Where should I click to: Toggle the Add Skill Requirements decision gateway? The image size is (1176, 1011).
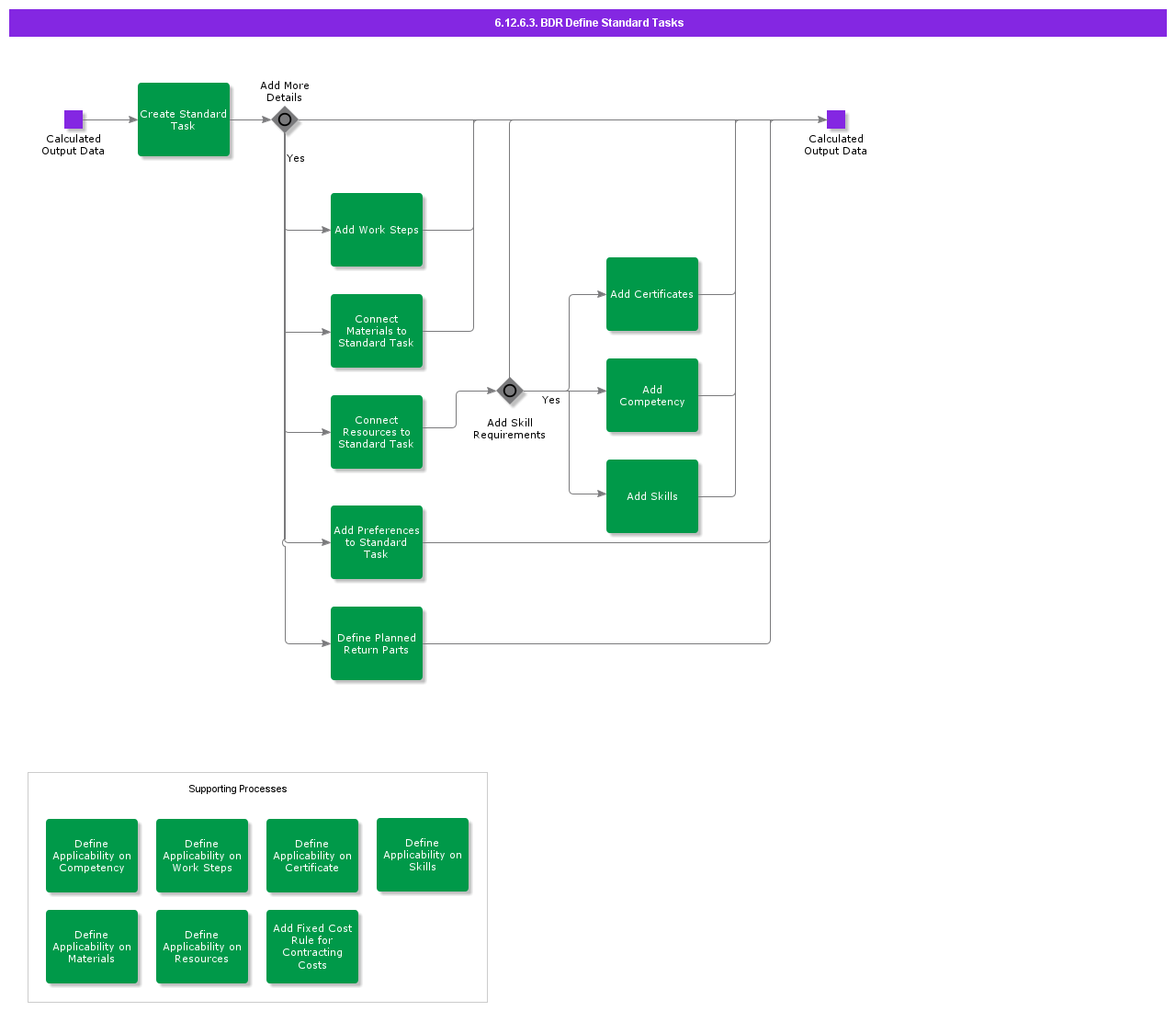pos(510,391)
